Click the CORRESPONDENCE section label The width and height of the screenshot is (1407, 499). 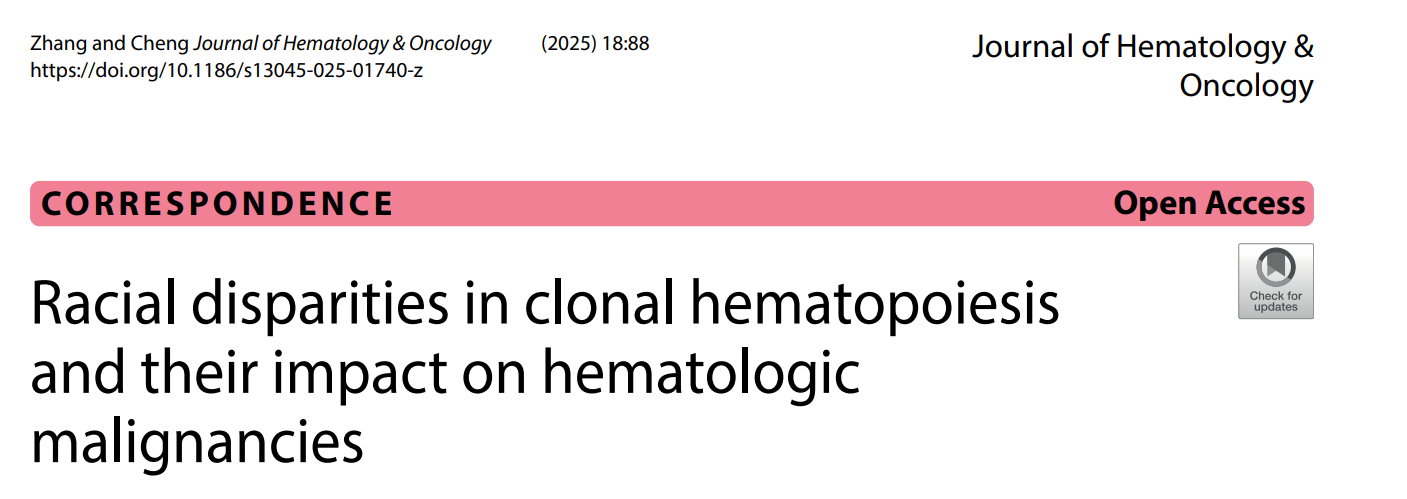217,204
